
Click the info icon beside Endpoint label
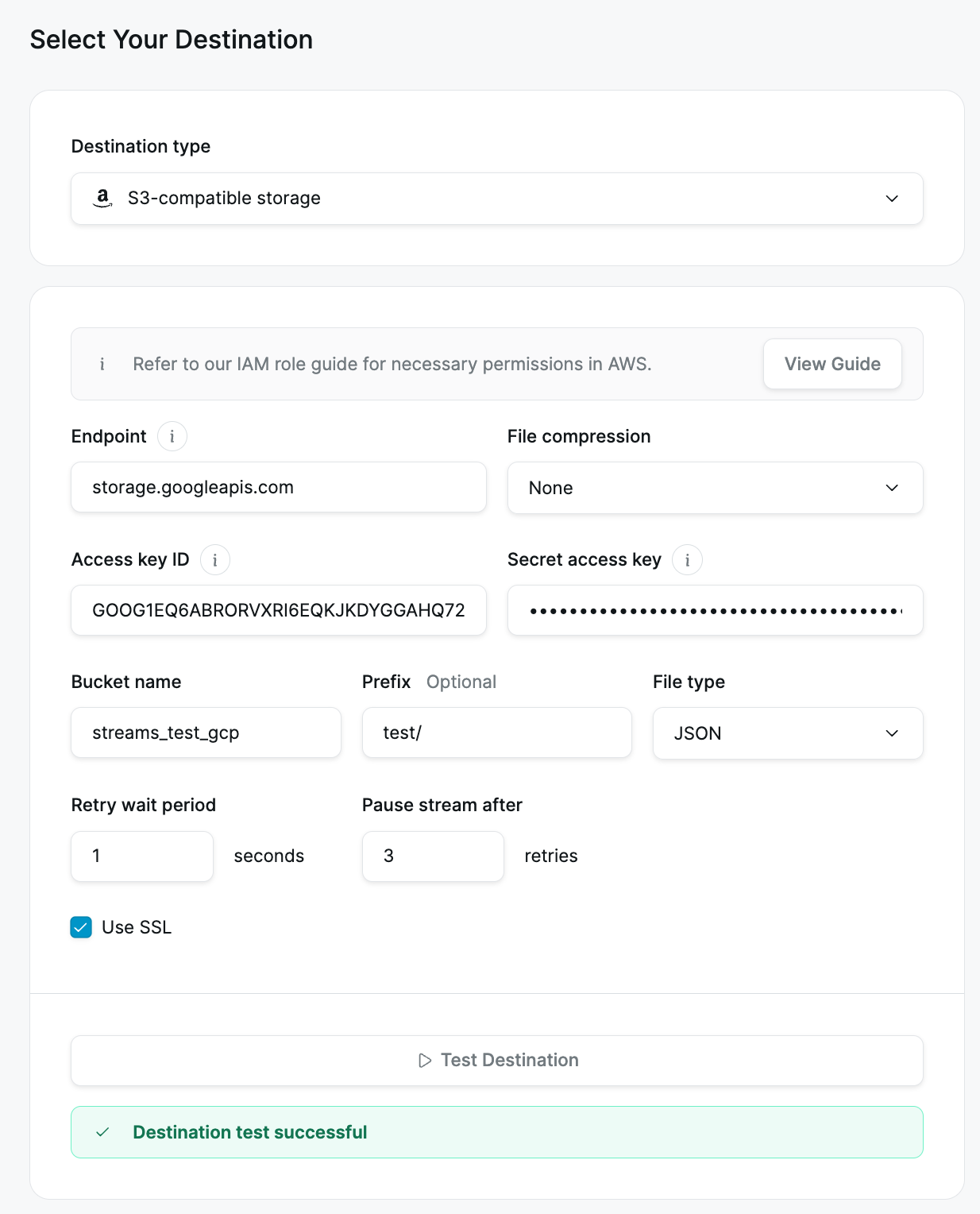pos(172,436)
